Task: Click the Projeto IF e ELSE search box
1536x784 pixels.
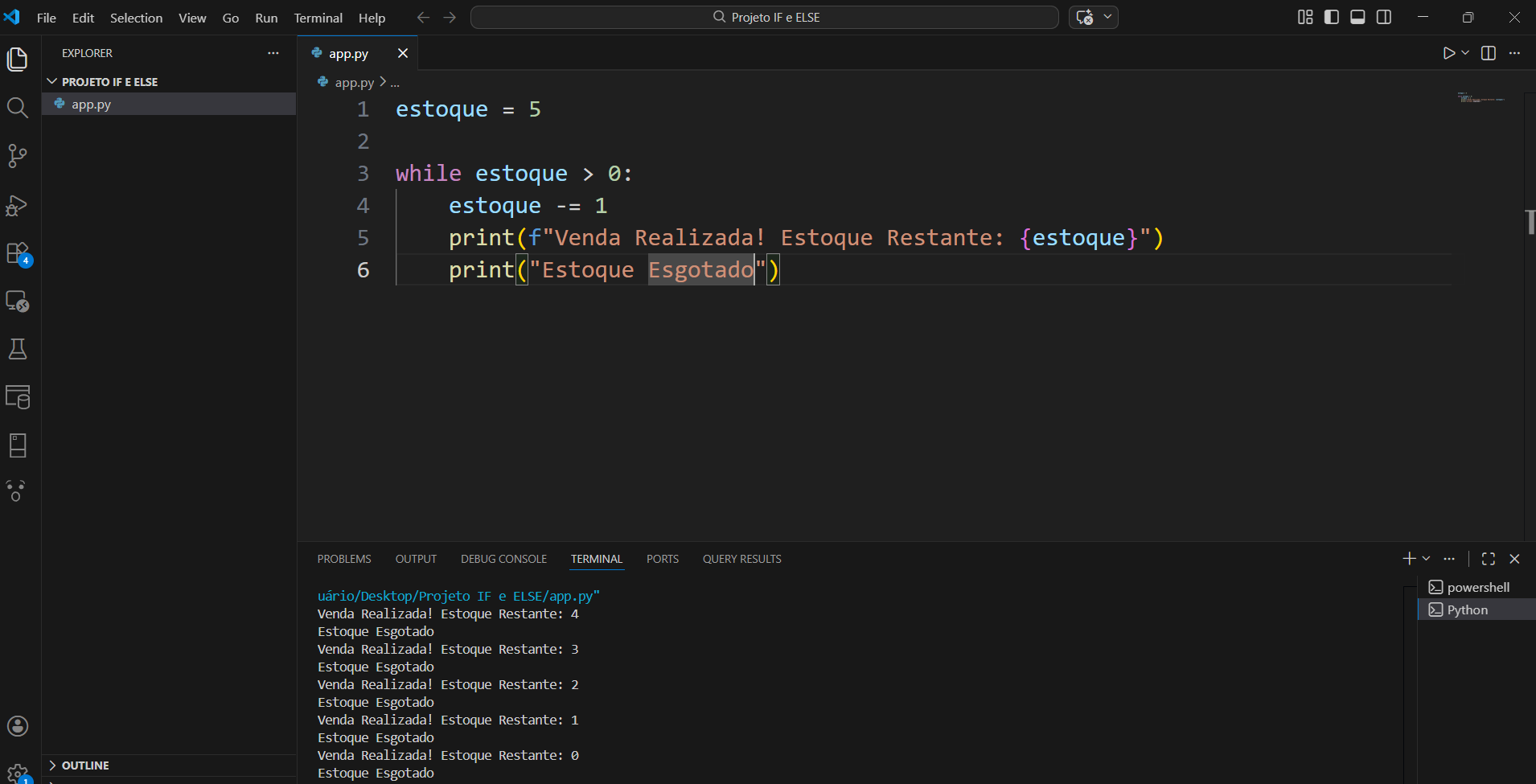Action: (x=764, y=17)
